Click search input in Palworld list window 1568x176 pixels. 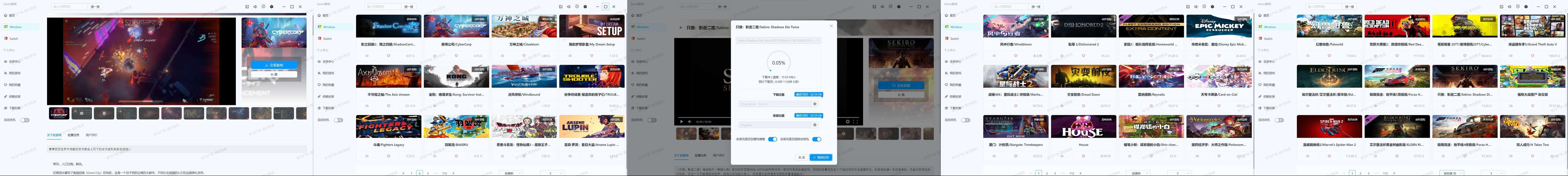[1324, 7]
